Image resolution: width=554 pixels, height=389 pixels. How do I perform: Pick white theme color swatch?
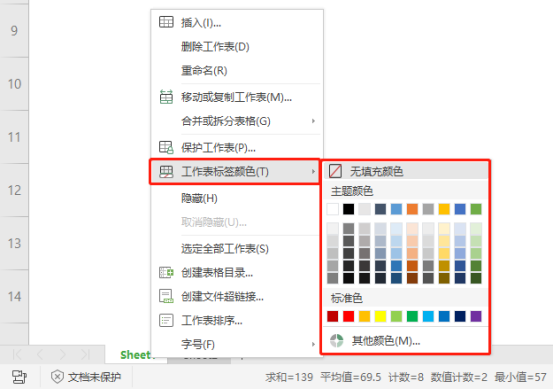click(332, 209)
